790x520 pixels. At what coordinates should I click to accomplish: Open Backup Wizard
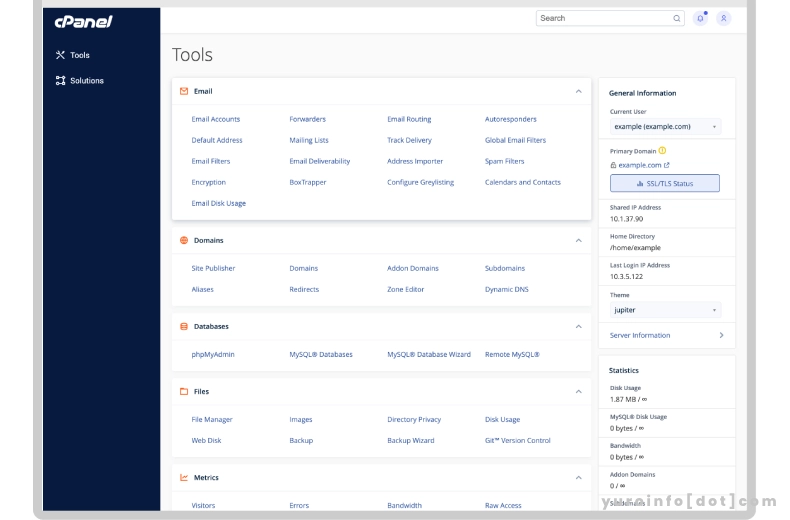pos(411,440)
